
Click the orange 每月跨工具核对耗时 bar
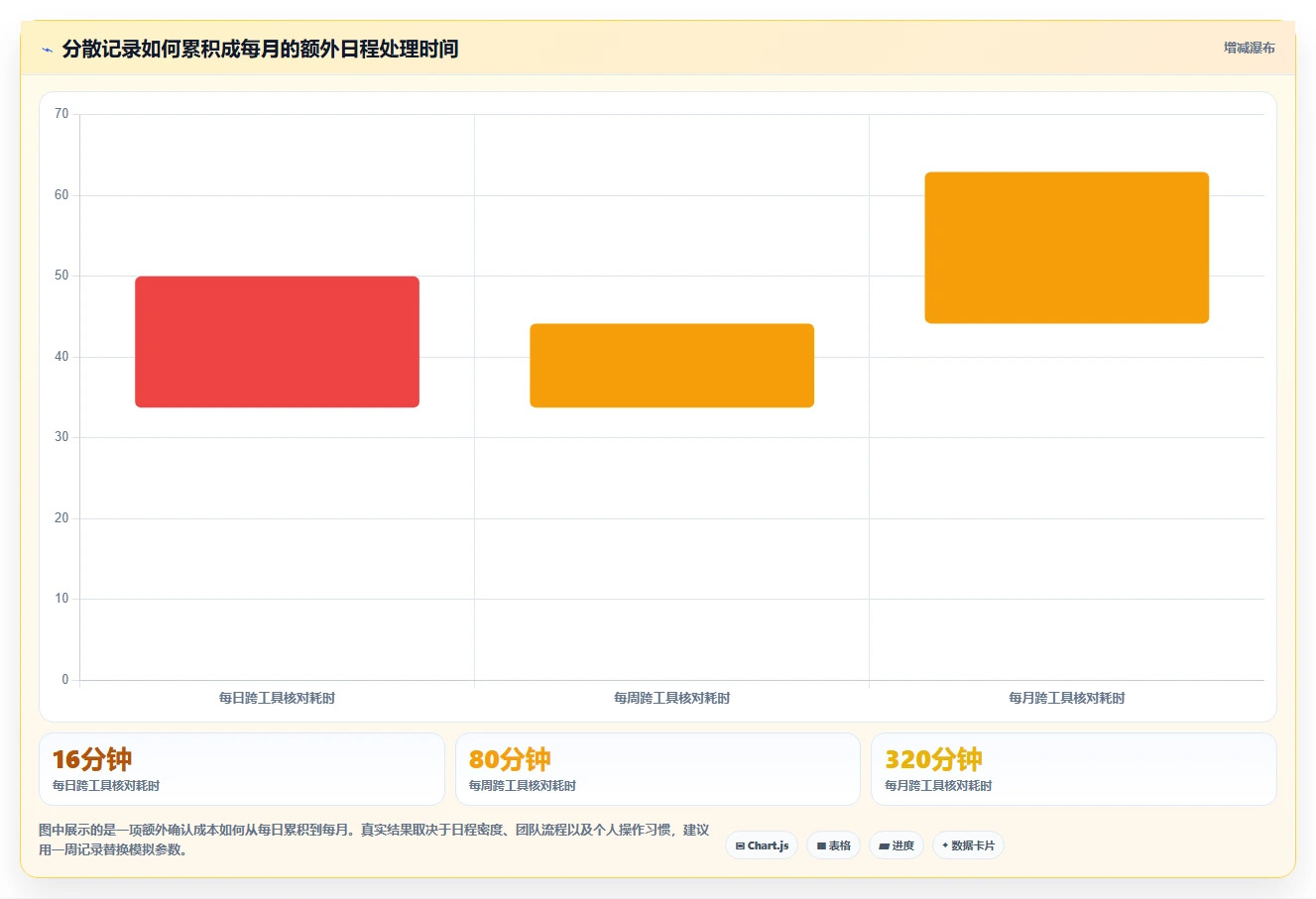[x=1066, y=248]
